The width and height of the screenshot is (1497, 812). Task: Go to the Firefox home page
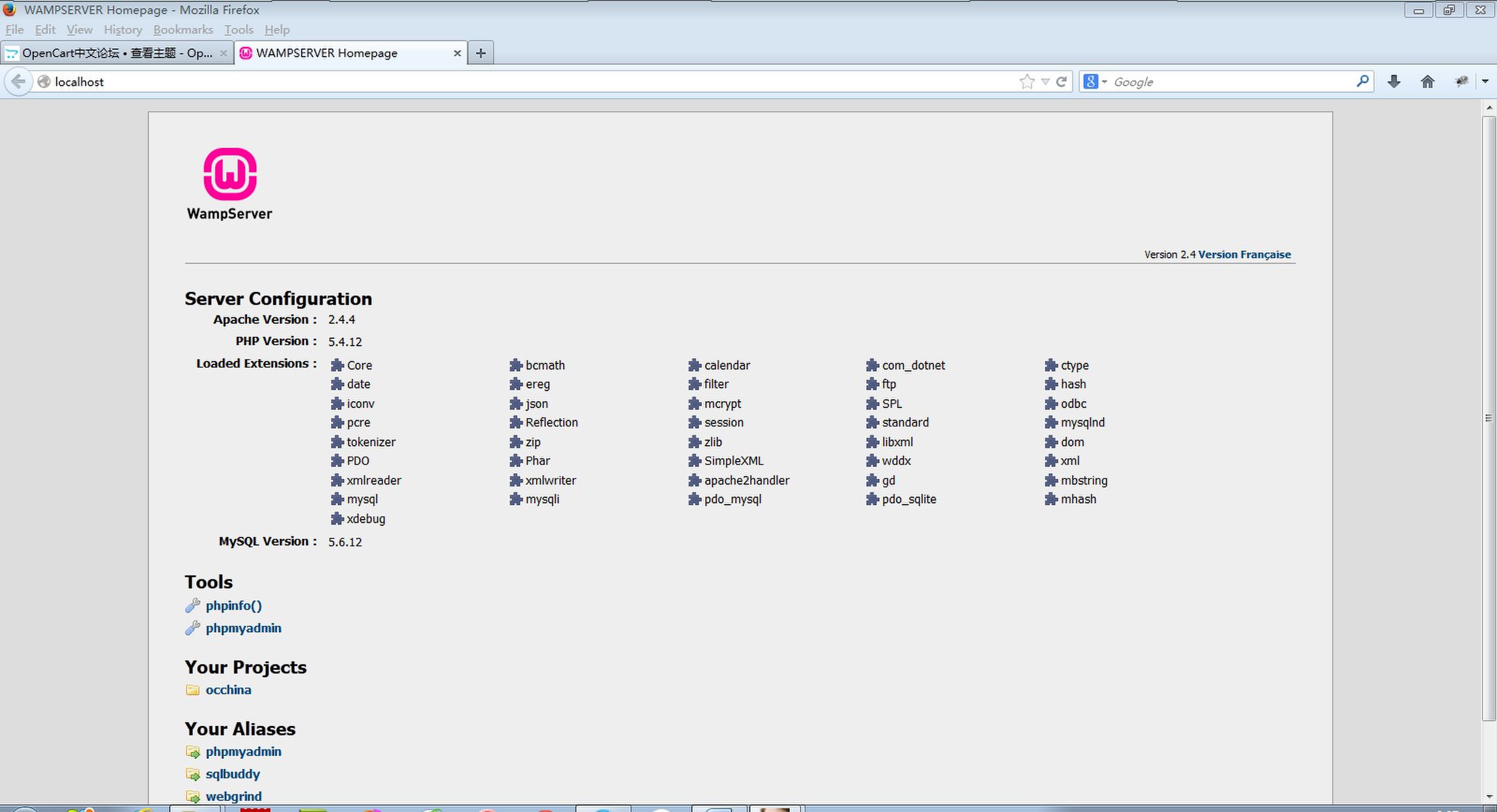[x=1427, y=81]
